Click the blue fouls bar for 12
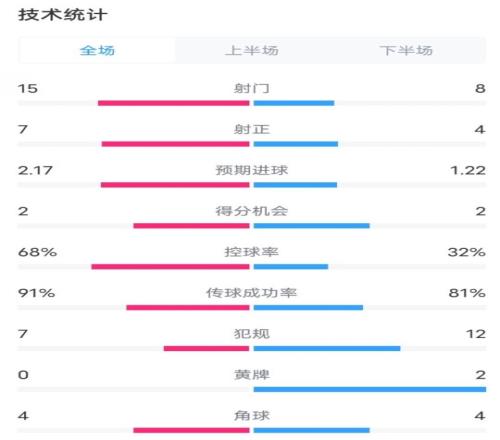The width and height of the screenshot is (500, 440). (327, 348)
